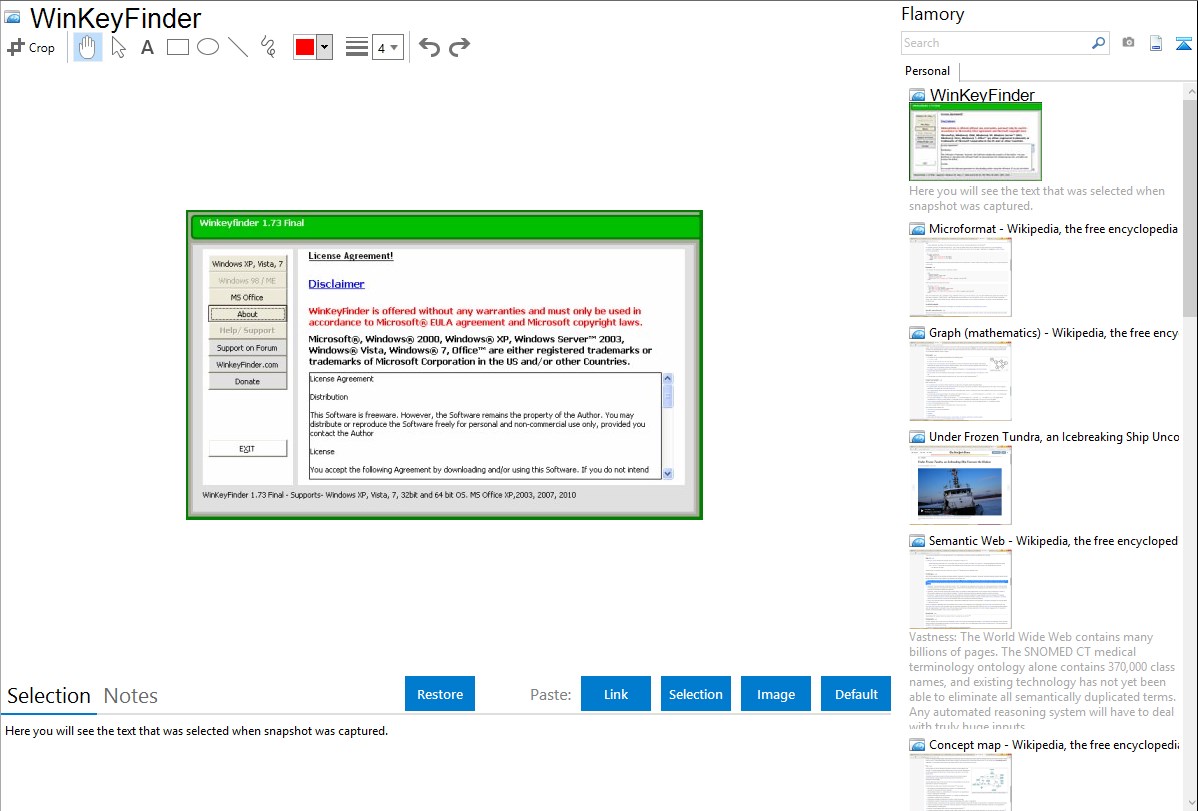This screenshot has height=811, width=1198.
Task: Click the Under Frozen Tundra title text
Action: click(x=1054, y=436)
